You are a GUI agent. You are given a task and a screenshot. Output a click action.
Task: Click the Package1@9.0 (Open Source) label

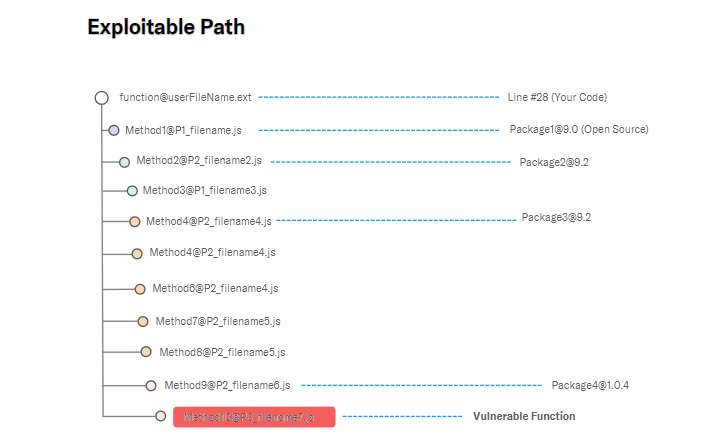[x=579, y=129]
